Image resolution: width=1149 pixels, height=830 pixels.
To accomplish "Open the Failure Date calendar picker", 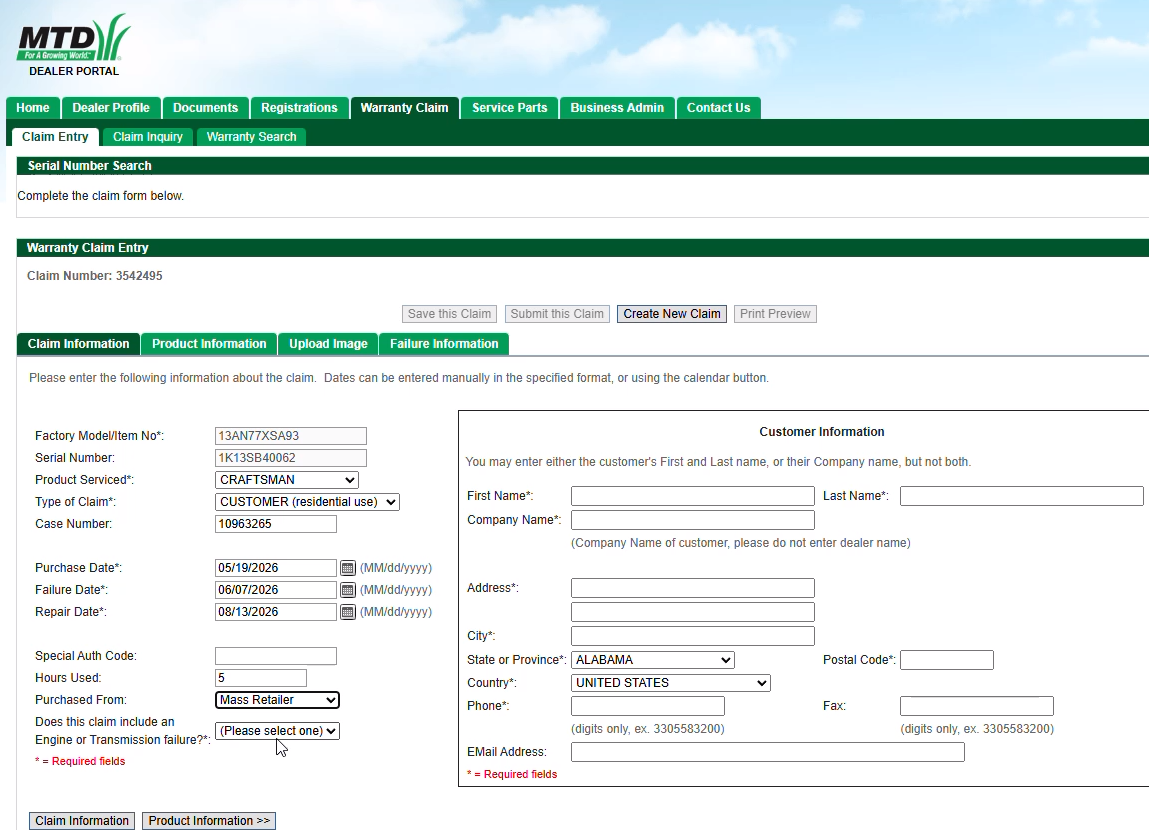I will click(347, 590).
